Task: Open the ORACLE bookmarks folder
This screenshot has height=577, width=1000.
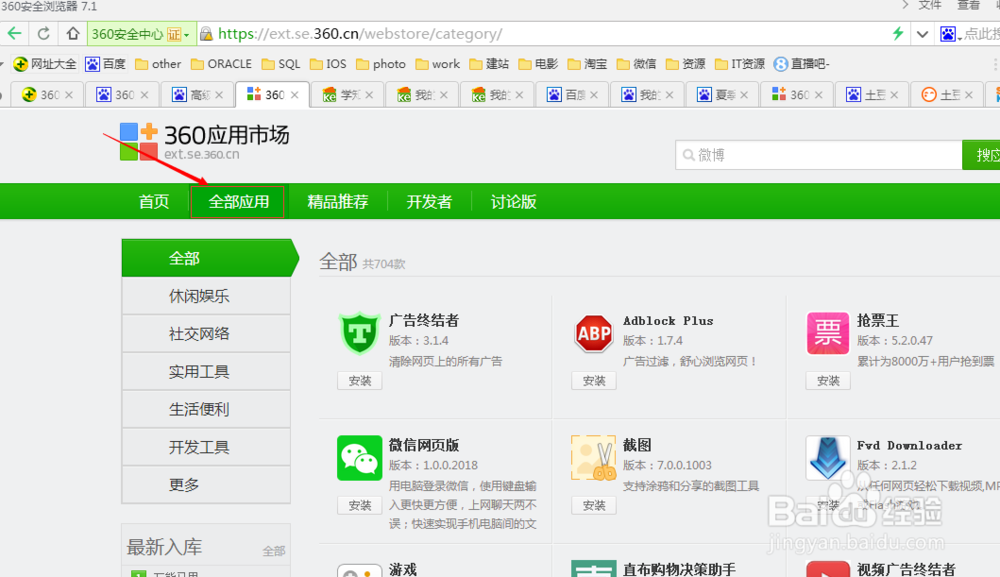Action: pyautogui.click(x=221, y=64)
